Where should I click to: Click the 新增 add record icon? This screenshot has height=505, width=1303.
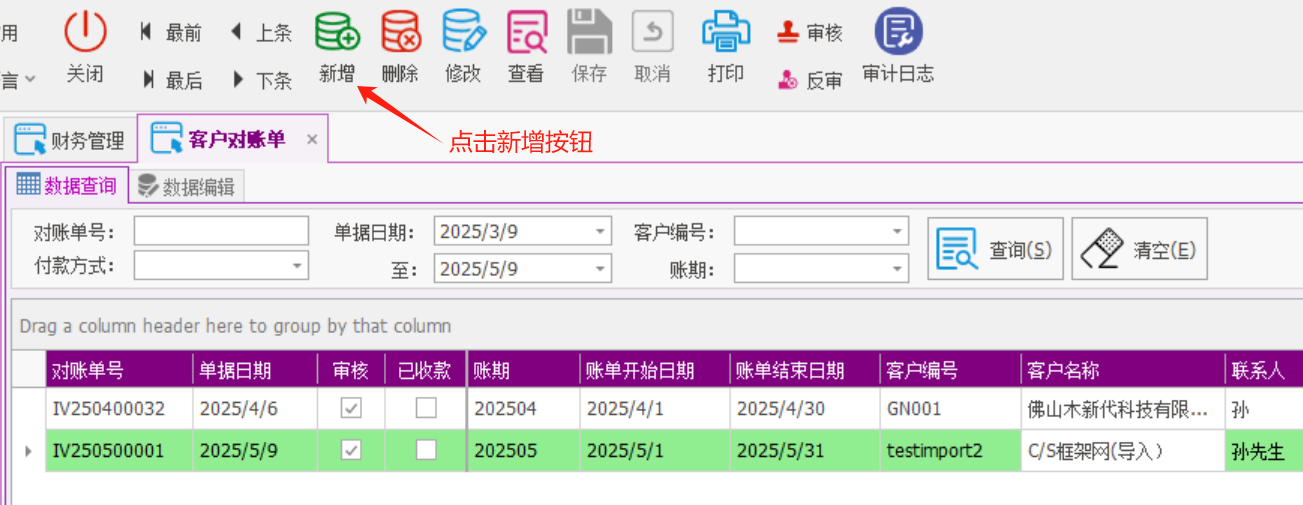[338, 31]
